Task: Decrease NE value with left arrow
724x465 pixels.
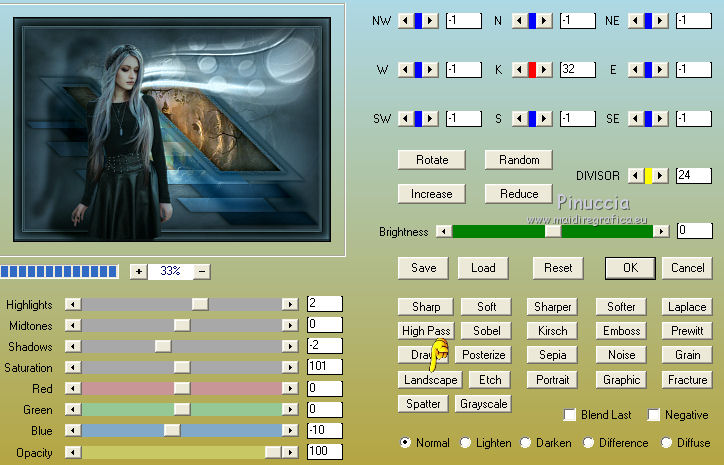Action: [636, 20]
